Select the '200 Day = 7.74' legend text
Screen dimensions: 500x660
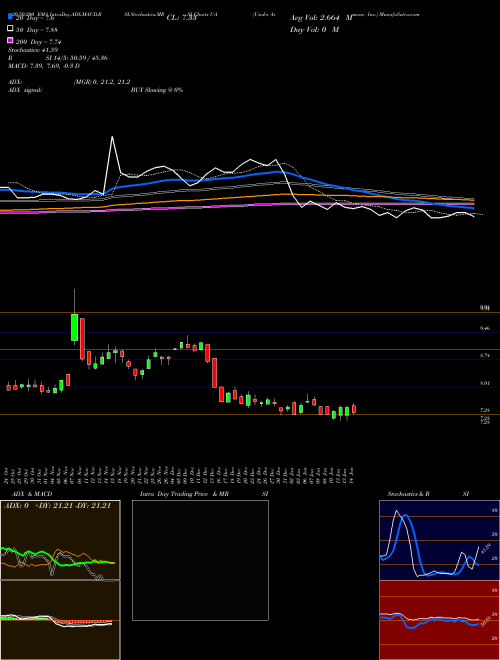point(39,41)
